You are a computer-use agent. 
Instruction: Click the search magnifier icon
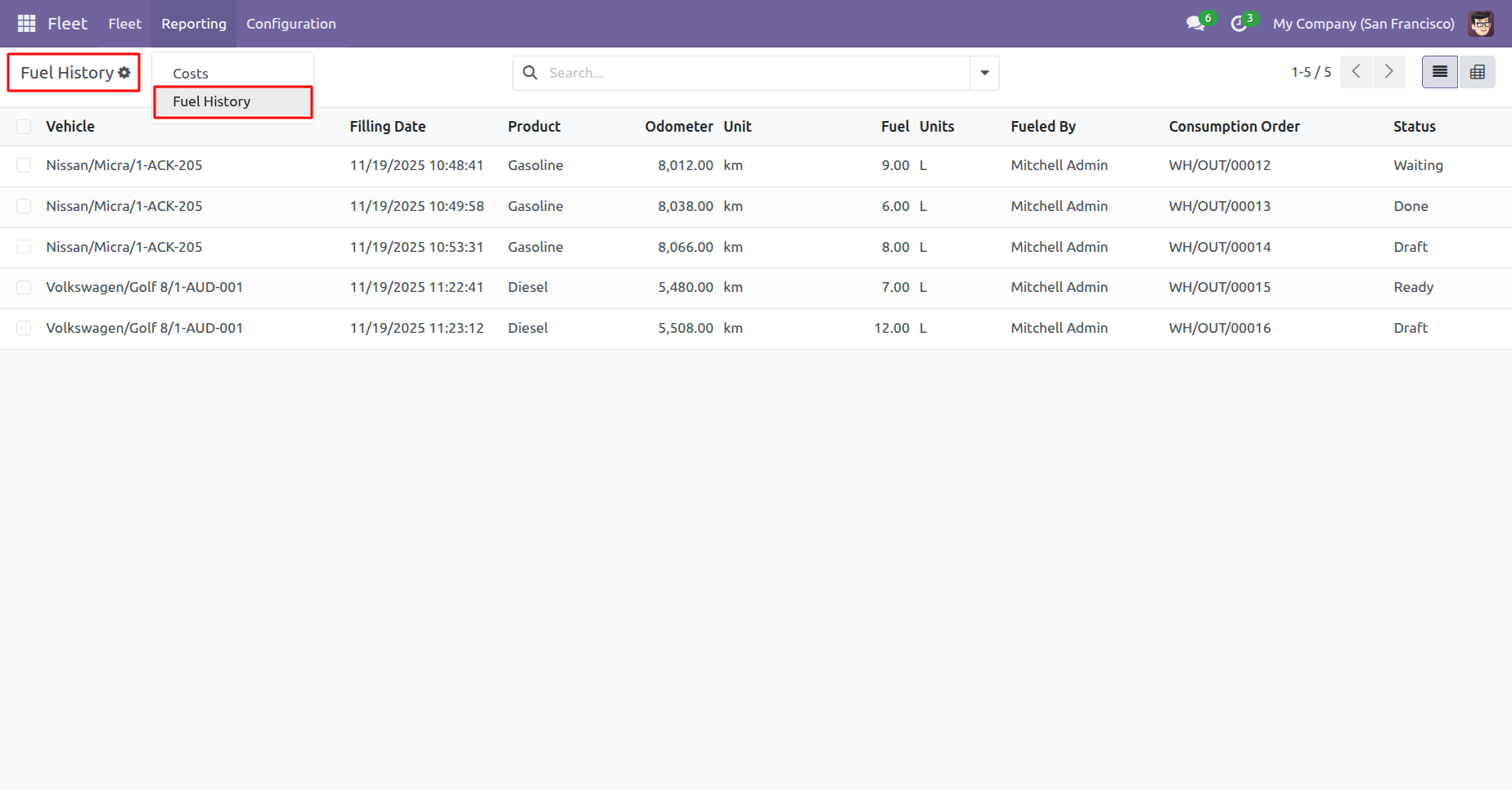pos(530,73)
